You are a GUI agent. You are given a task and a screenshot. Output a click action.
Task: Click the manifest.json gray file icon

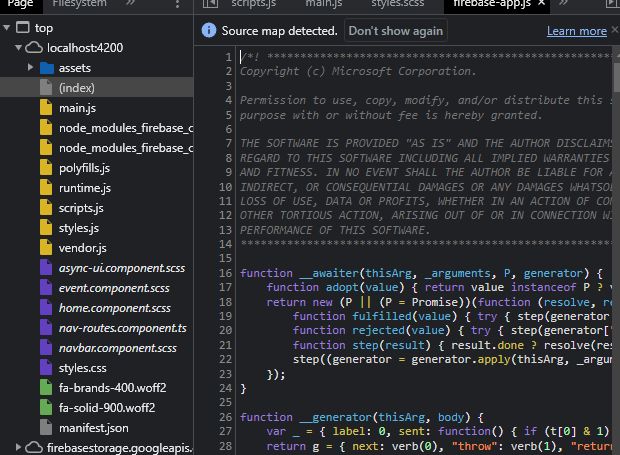[46, 428]
